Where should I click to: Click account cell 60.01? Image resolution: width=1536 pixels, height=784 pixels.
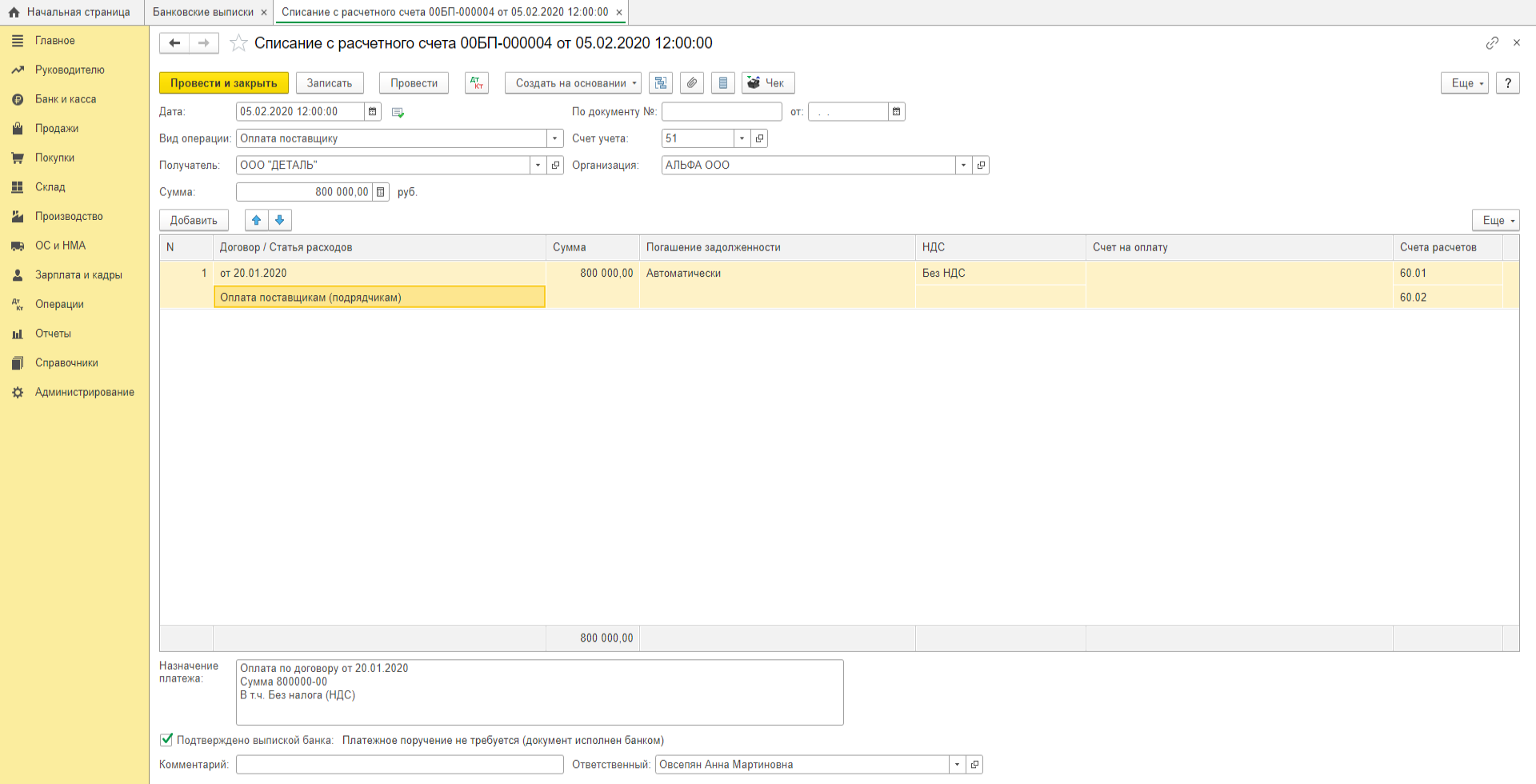[1447, 274]
